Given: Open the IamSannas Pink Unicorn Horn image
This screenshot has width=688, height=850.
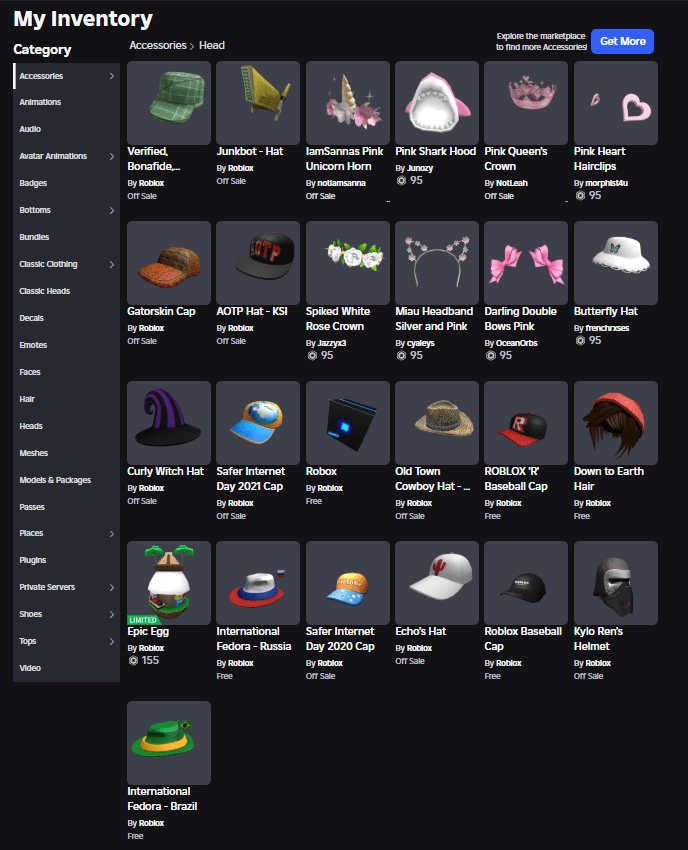Looking at the screenshot, I should [x=348, y=102].
